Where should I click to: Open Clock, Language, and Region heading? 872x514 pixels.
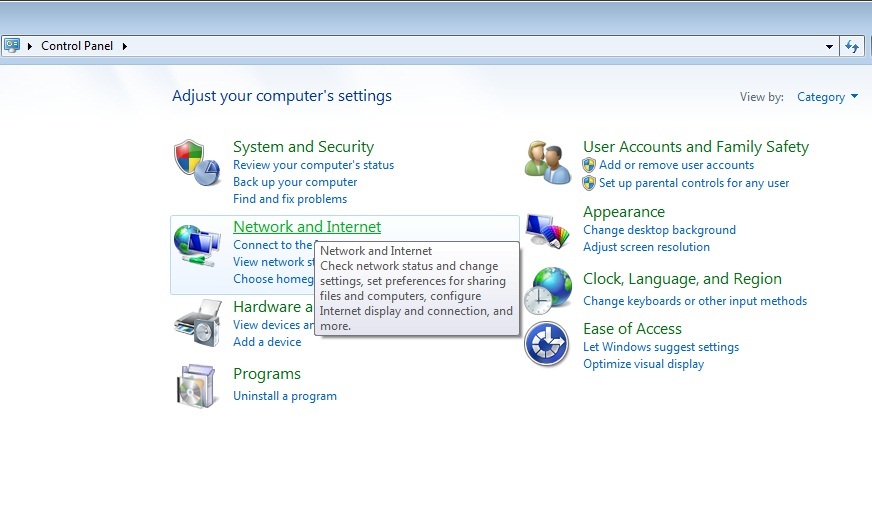[682, 279]
